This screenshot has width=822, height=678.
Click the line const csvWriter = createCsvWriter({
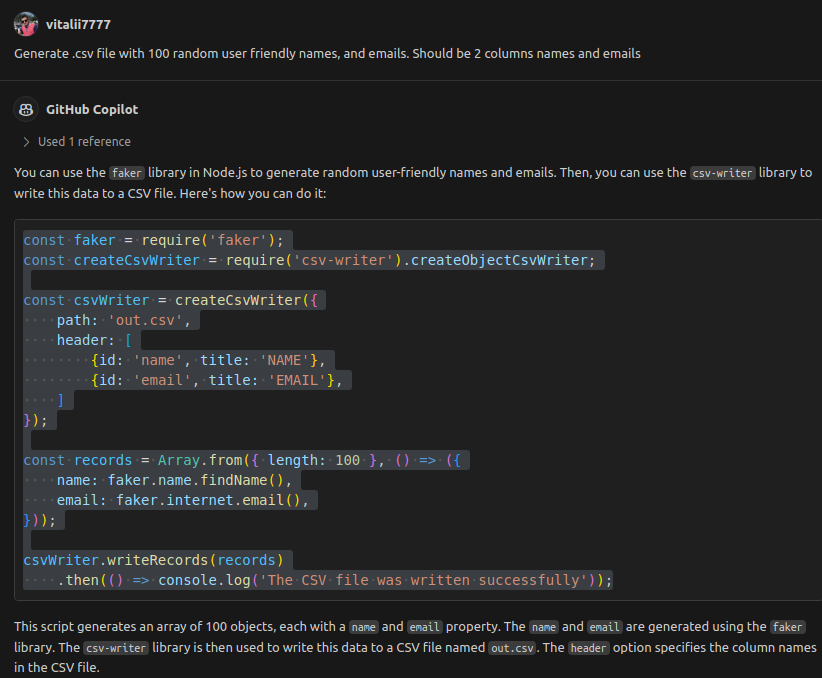pyautogui.click(x=170, y=300)
